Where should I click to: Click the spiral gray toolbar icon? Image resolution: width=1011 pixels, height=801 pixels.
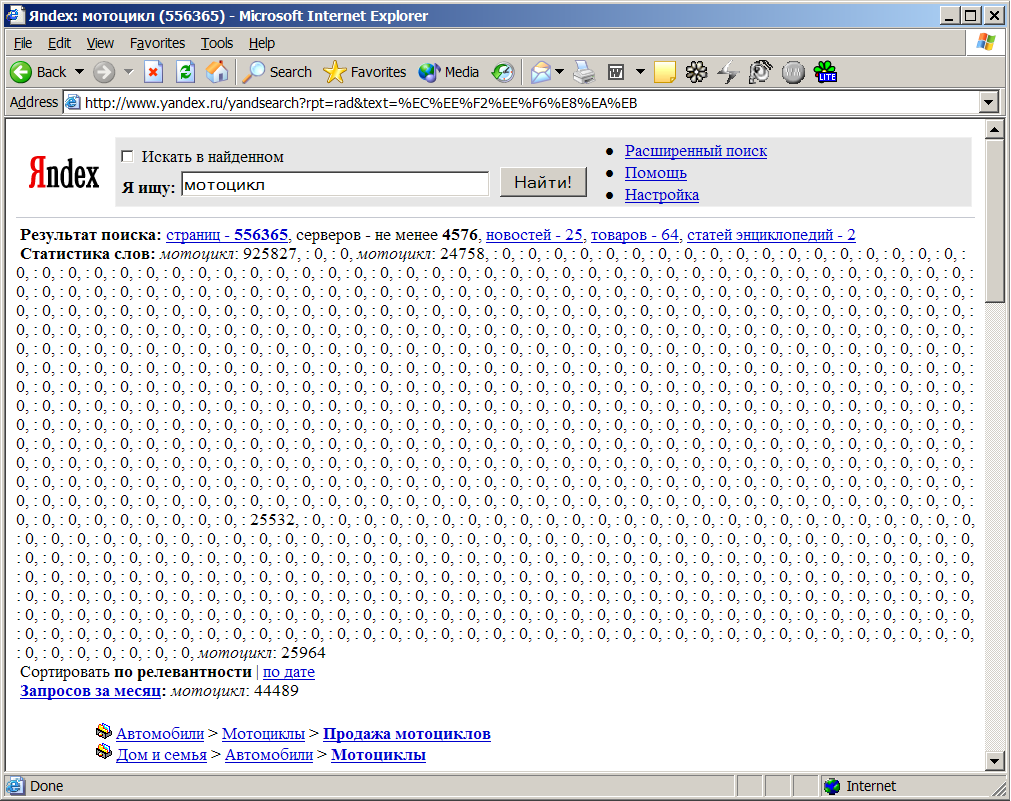click(x=761, y=72)
